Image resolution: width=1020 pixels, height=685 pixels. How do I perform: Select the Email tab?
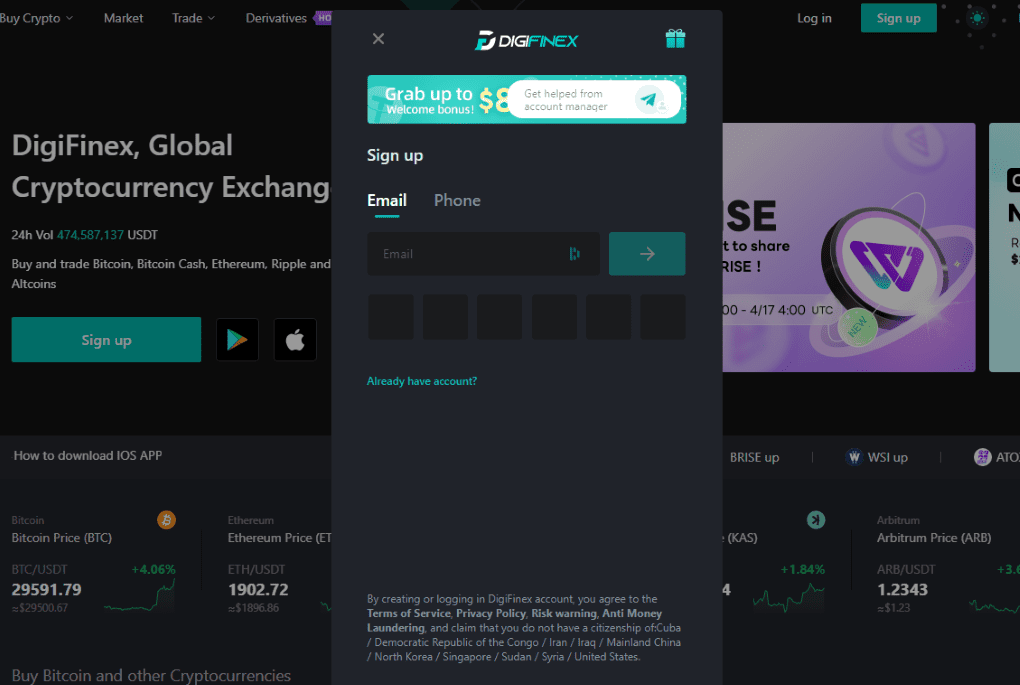[x=387, y=200]
